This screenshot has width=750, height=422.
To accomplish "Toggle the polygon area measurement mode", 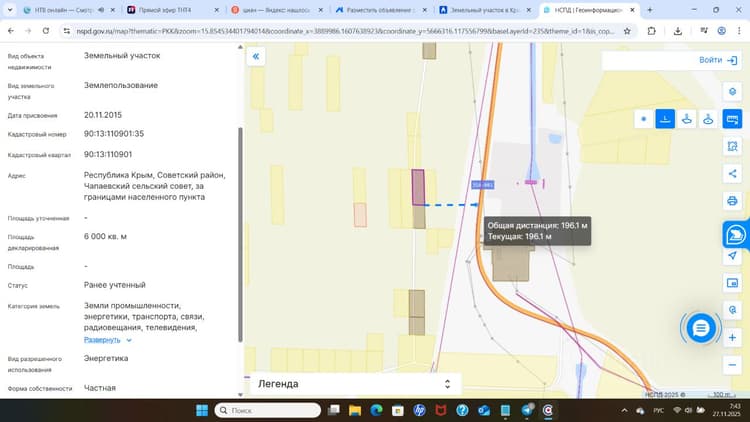I will click(686, 119).
